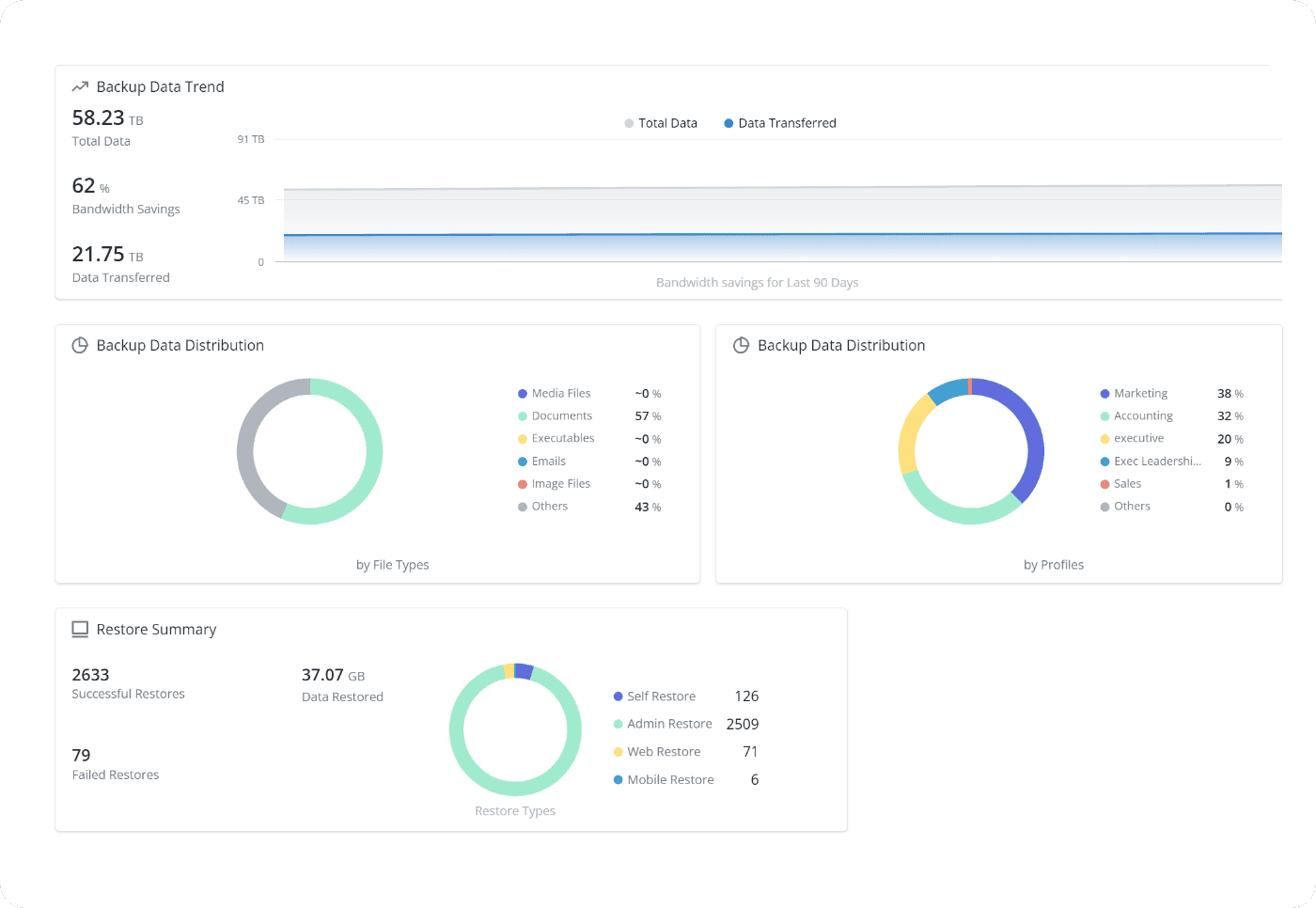Screen dimensions: 1316x908
Task: Click the Failed Restores count 79
Action: click(x=81, y=755)
